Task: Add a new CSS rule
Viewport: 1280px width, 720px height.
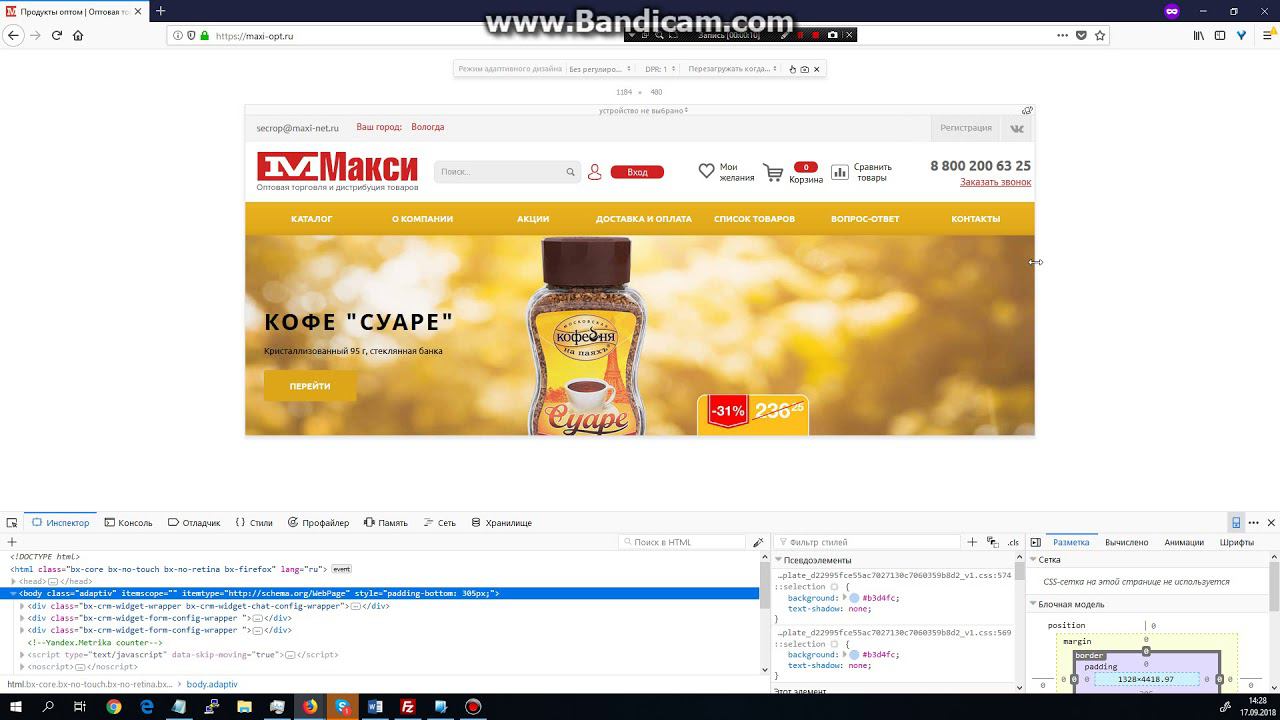Action: coord(972,542)
